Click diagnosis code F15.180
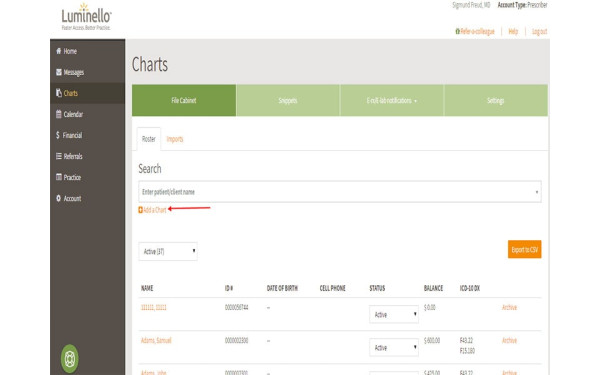Screen dimensions: 600x375 pyautogui.click(x=467, y=351)
